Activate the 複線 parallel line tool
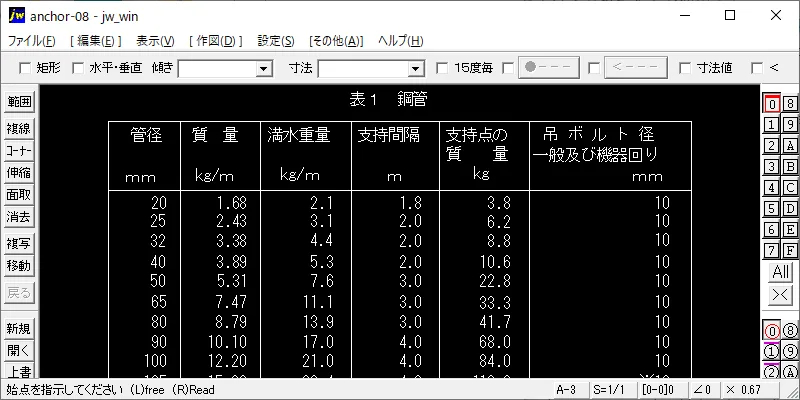 click(19, 129)
